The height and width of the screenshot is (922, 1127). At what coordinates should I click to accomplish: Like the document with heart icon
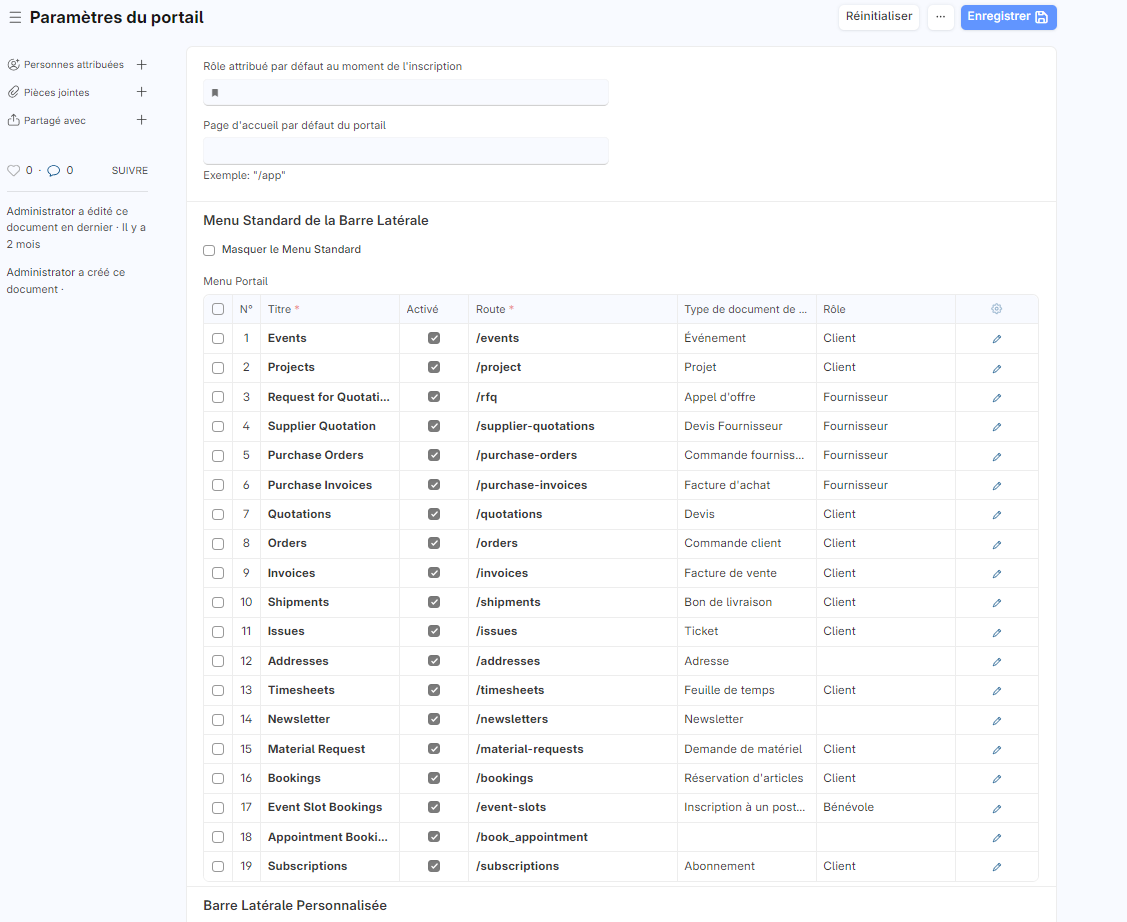point(14,171)
